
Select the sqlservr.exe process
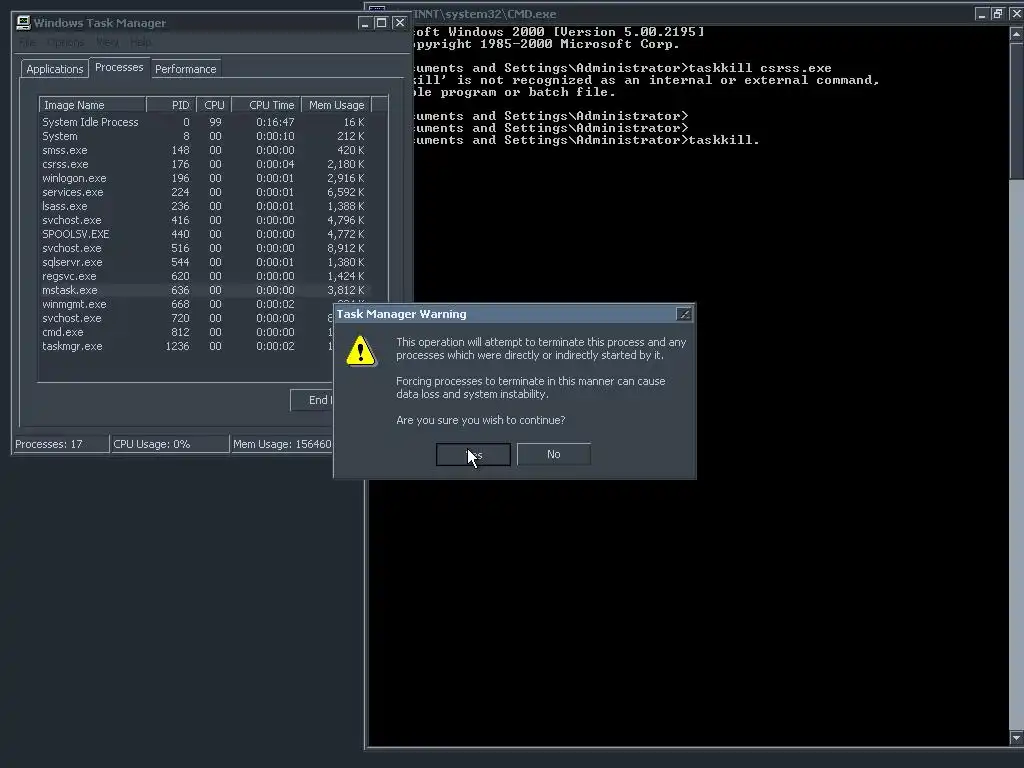pos(203,262)
